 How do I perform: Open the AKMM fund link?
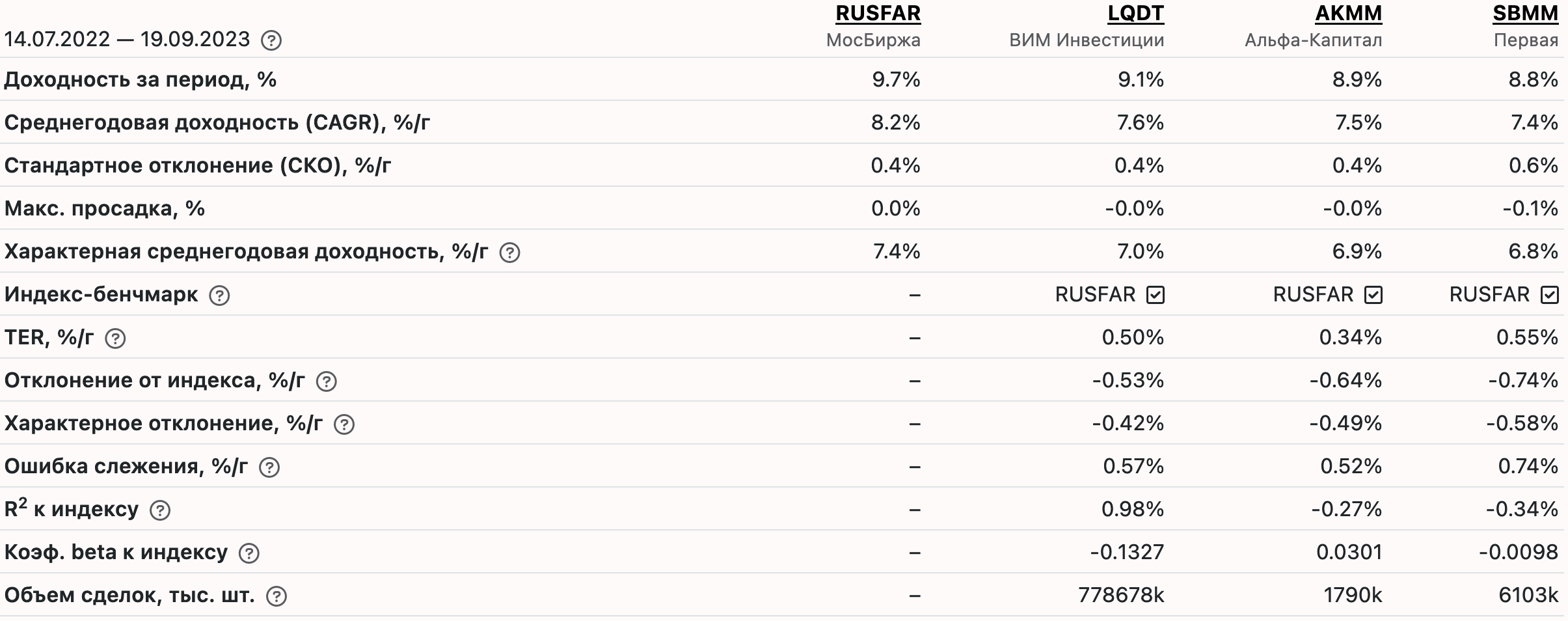coord(1348,13)
